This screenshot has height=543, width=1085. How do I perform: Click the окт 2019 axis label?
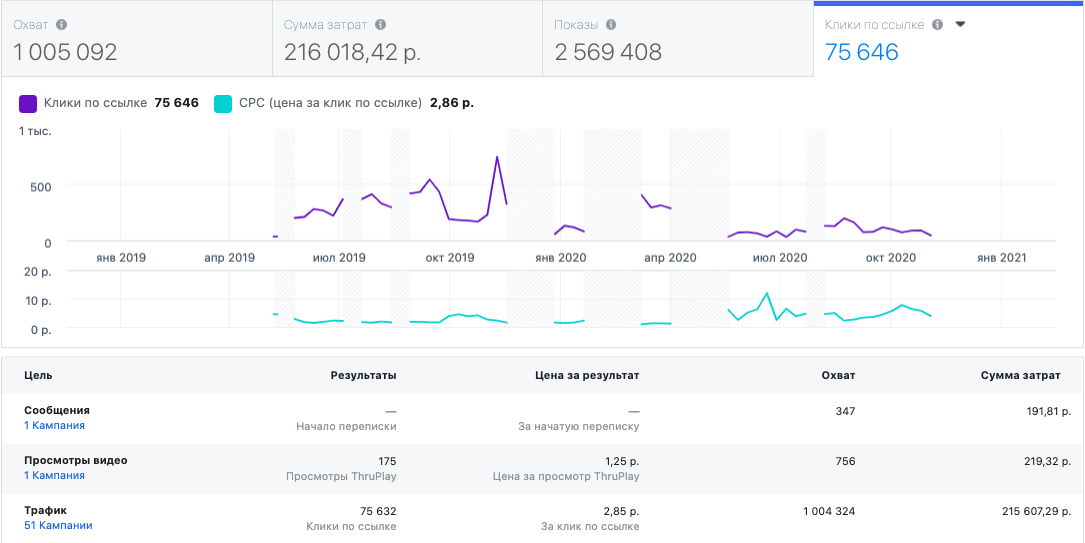coord(450,258)
